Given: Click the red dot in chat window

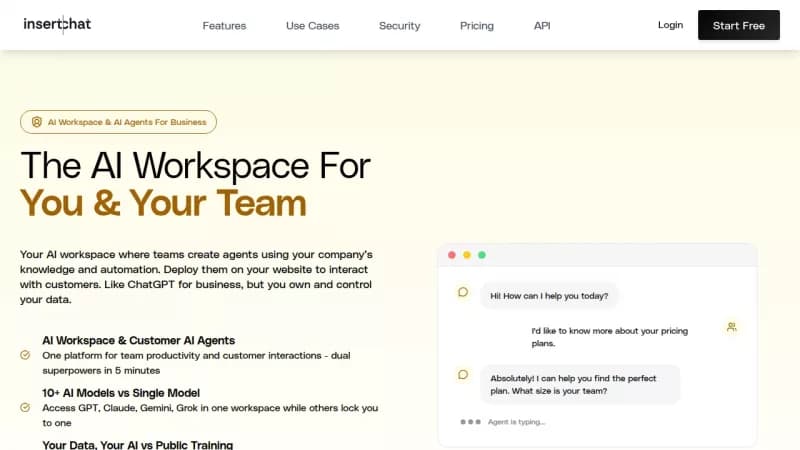Looking at the screenshot, I should (x=452, y=255).
